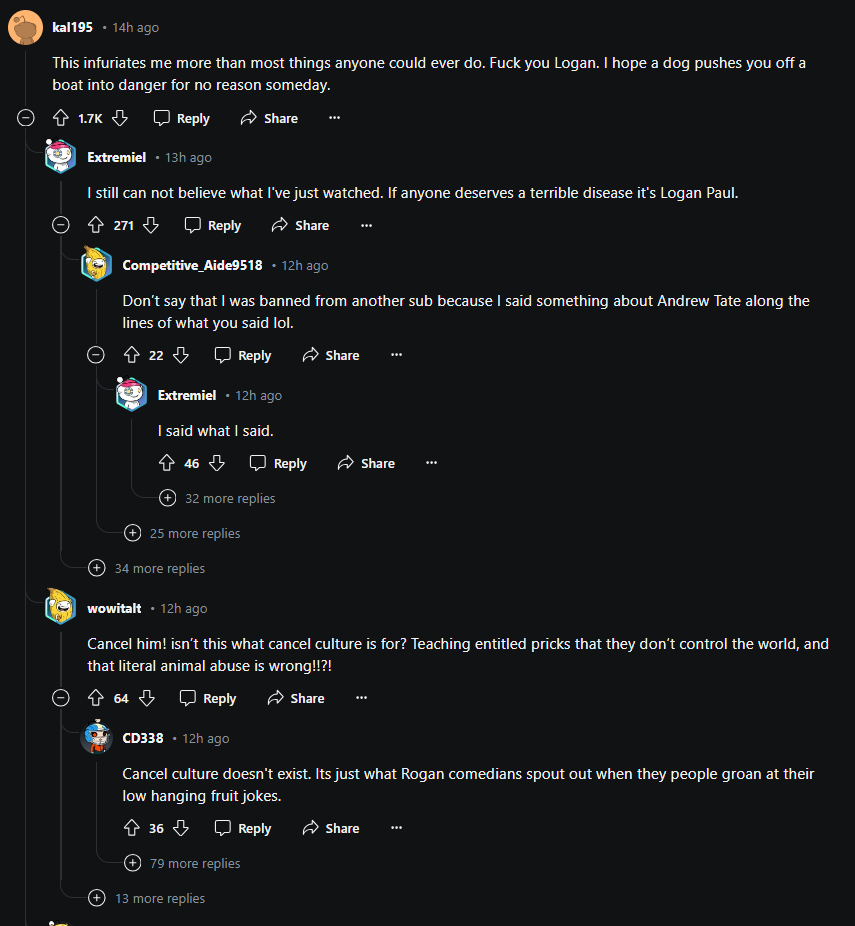Collapse kal195's comment thread
This screenshot has width=855, height=926.
click(x=25, y=117)
